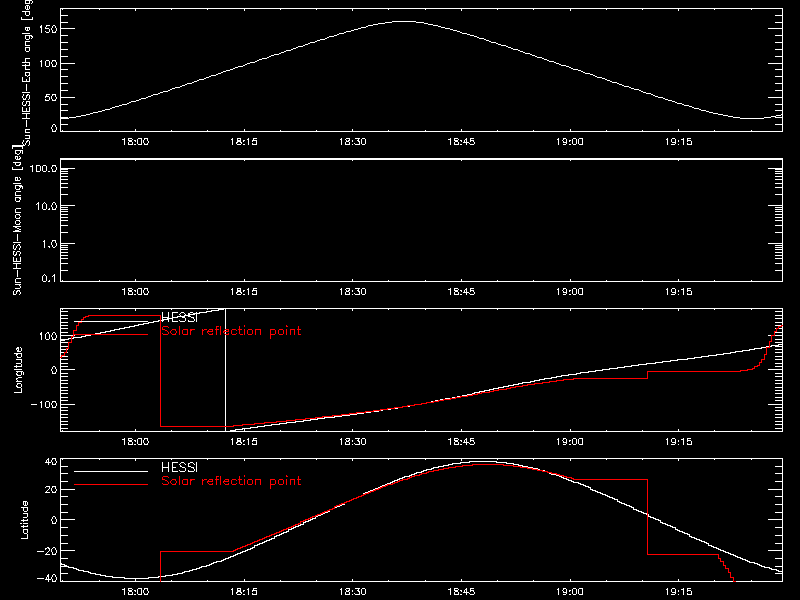Image resolution: width=800 pixels, height=600 pixels.
Task: Click red legend line sample in Latitude plot
Action: 111,484
